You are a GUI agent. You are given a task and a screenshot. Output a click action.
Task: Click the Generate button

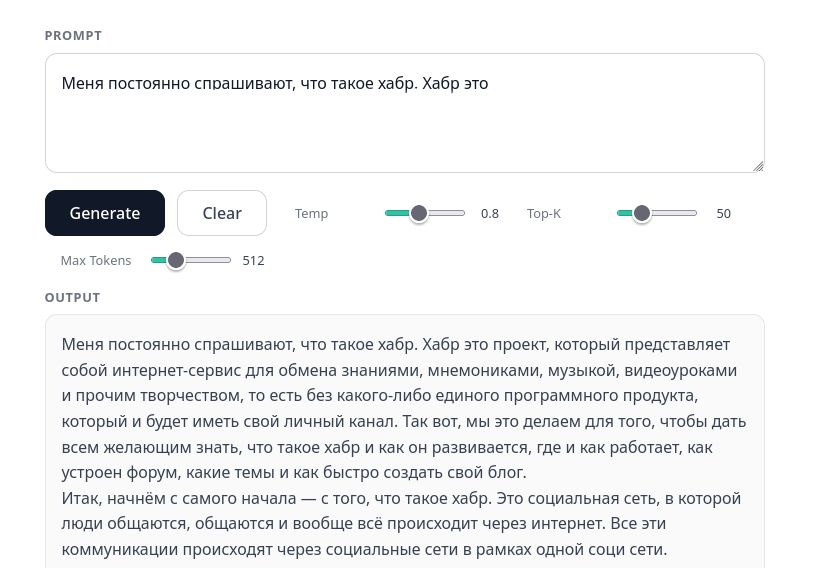click(105, 213)
